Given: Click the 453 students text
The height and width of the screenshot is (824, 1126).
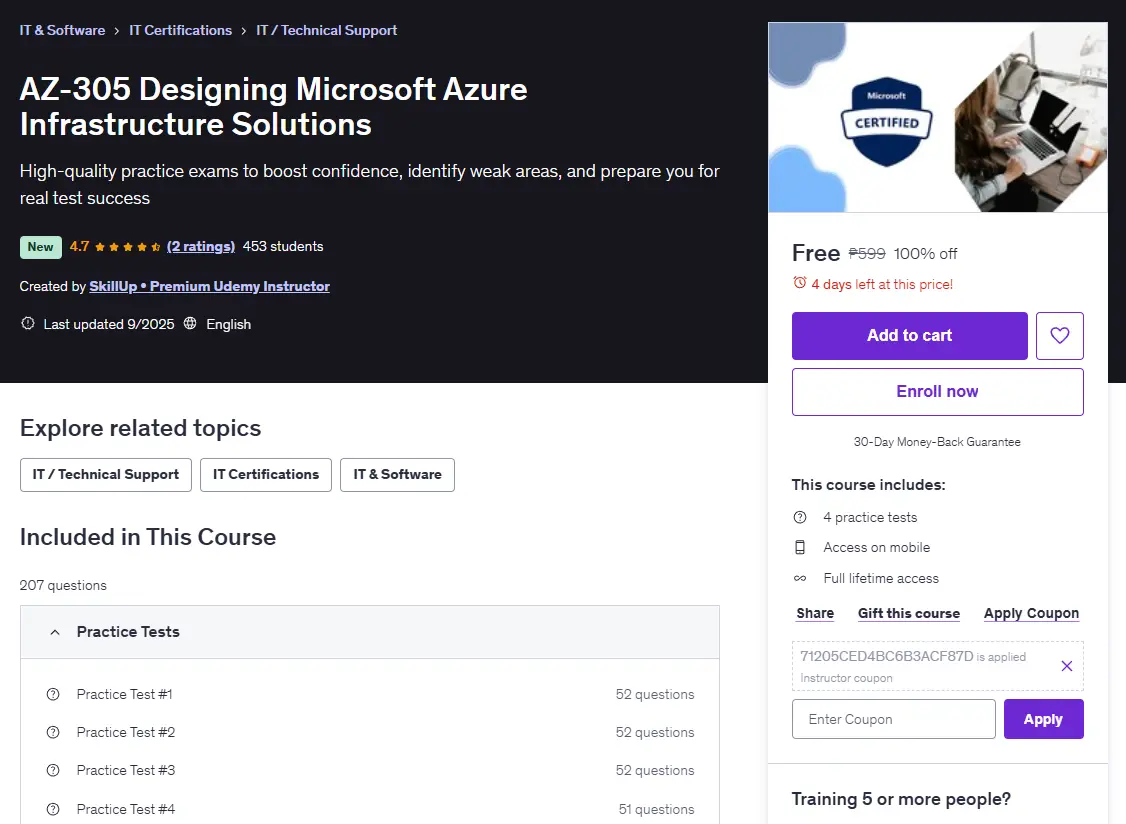Looking at the screenshot, I should click(283, 246).
